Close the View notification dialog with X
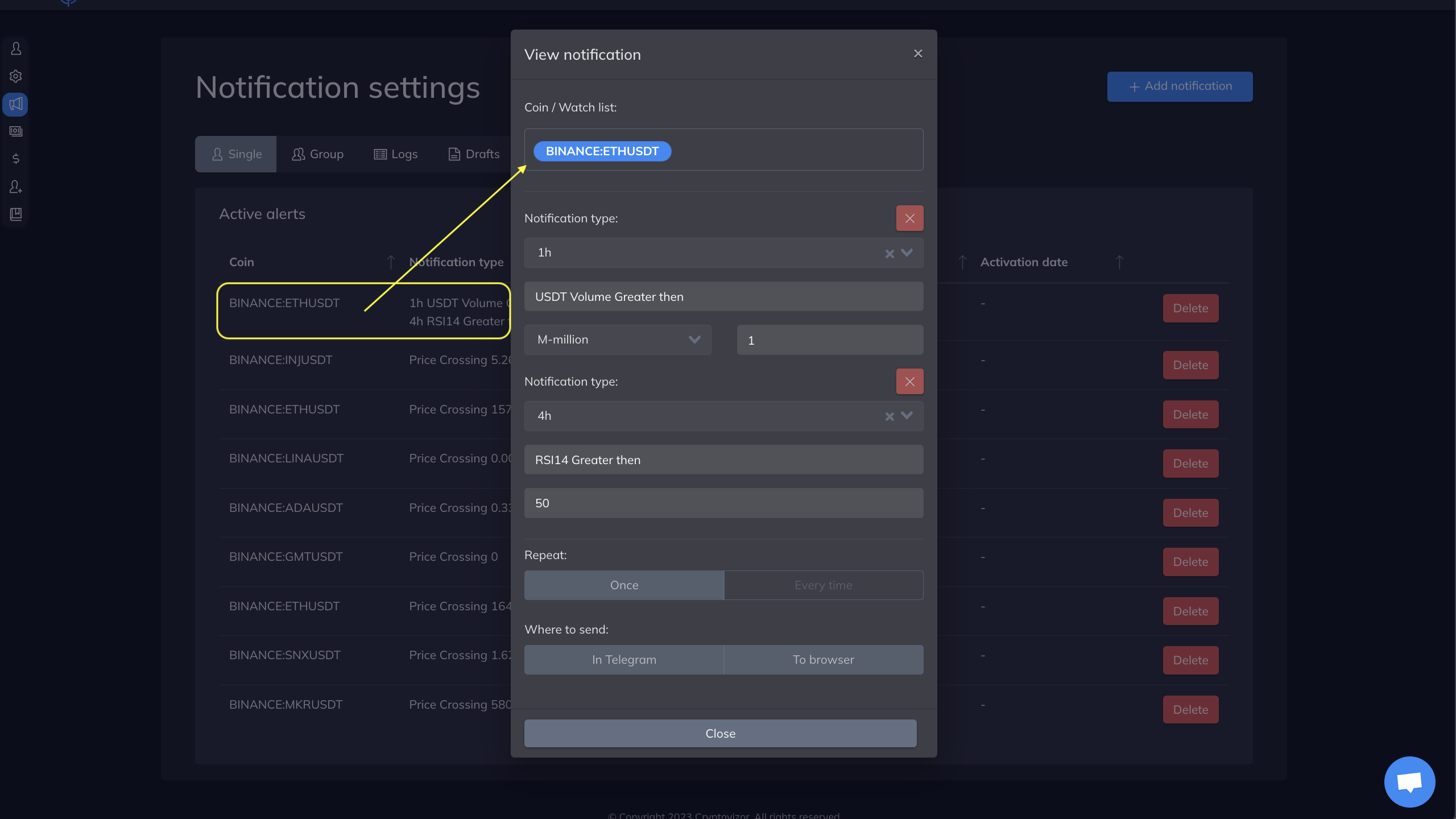1456x819 pixels. pos(918,53)
